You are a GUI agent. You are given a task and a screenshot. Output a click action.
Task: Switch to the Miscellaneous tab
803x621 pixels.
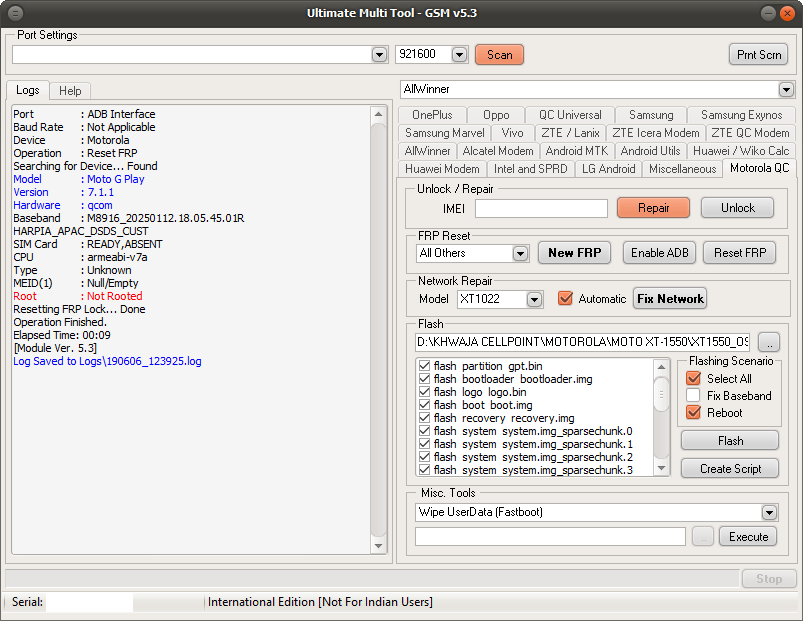coord(683,169)
